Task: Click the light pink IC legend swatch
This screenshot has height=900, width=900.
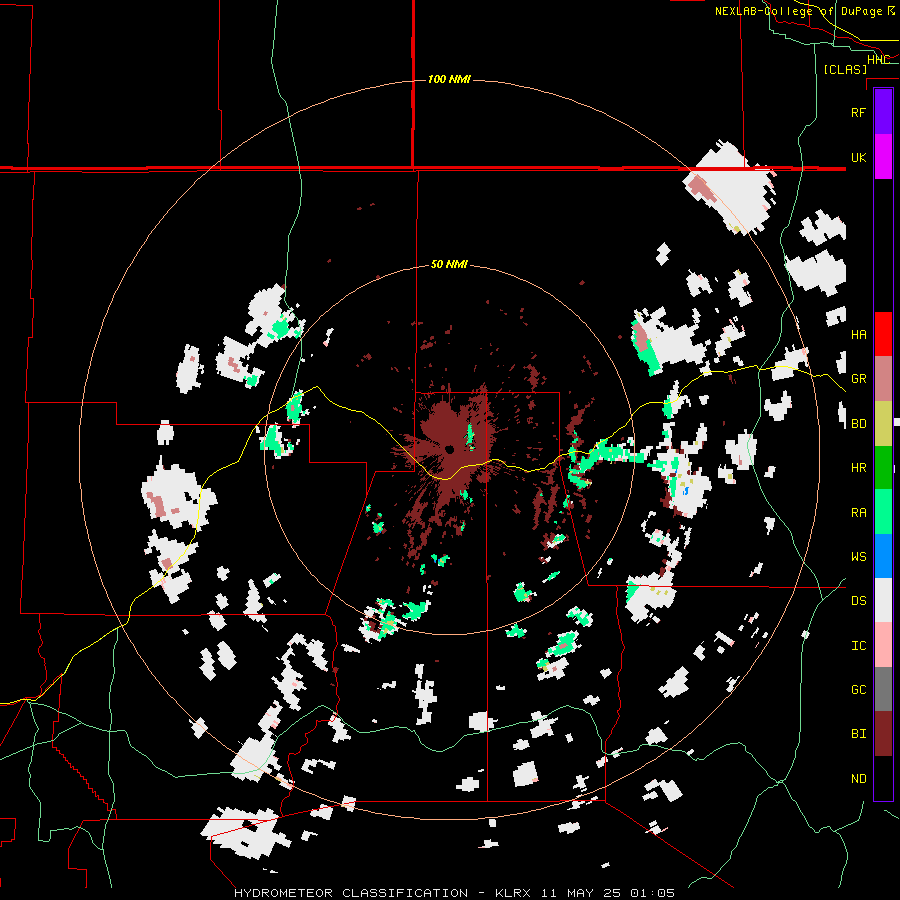Action: (x=883, y=645)
